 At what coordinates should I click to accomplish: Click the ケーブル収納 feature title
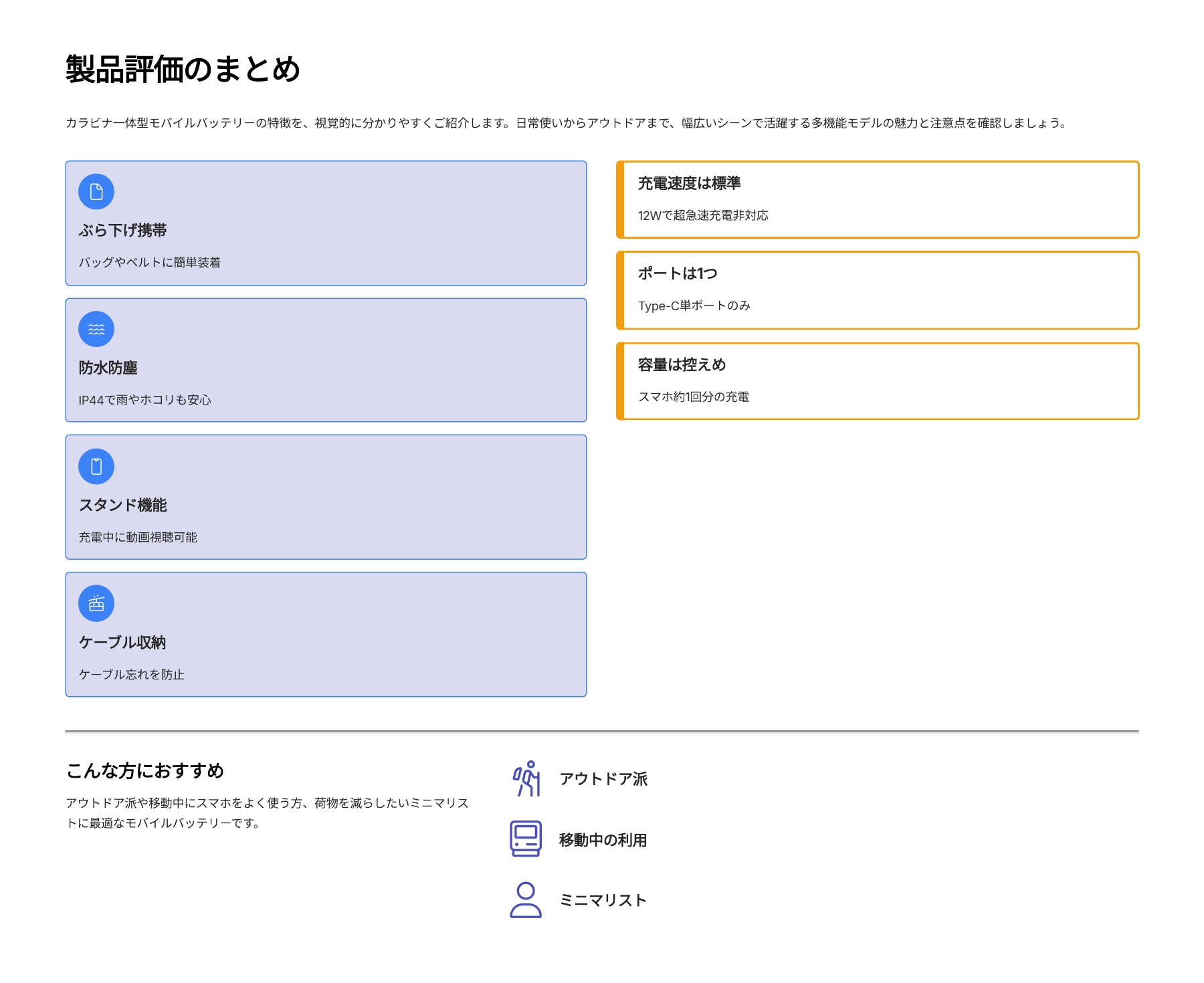tap(122, 643)
